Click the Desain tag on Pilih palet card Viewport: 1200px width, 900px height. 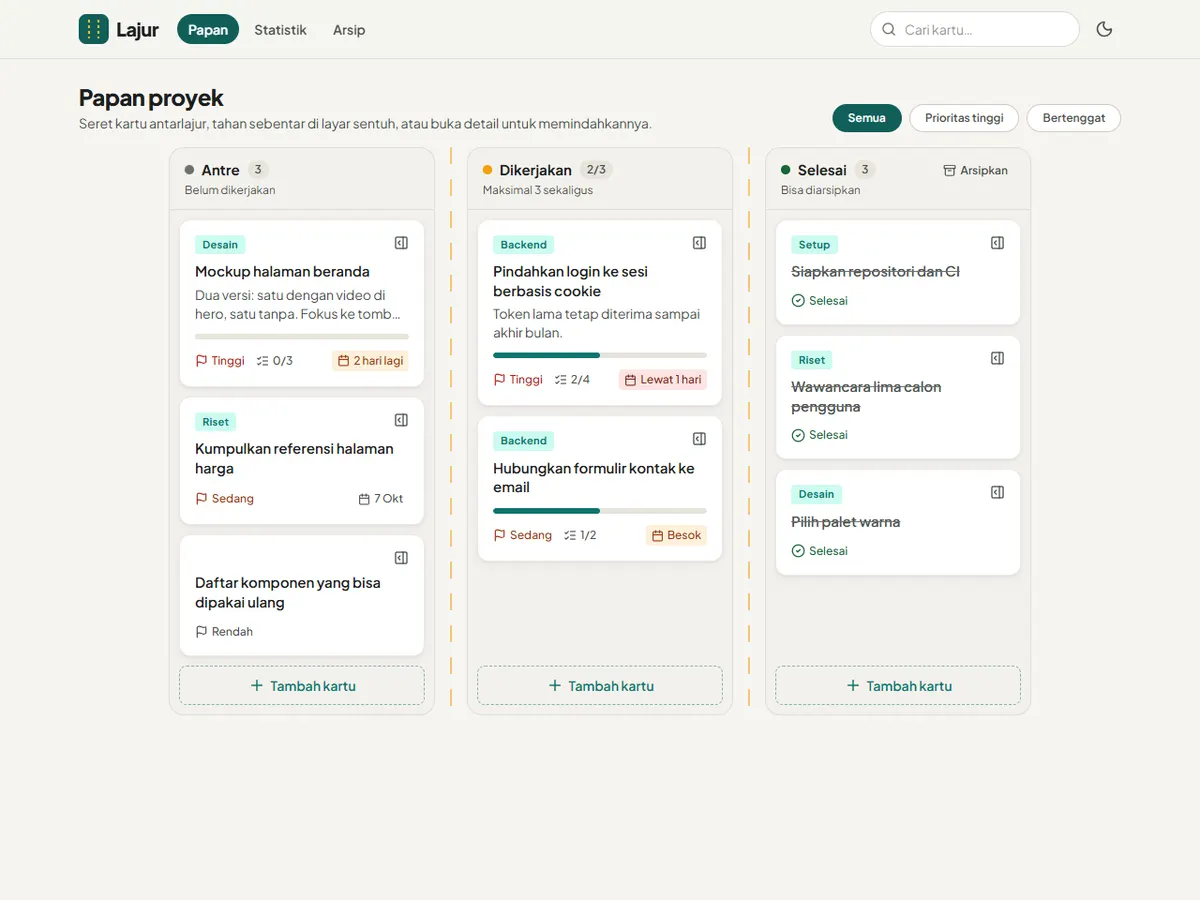(x=816, y=494)
